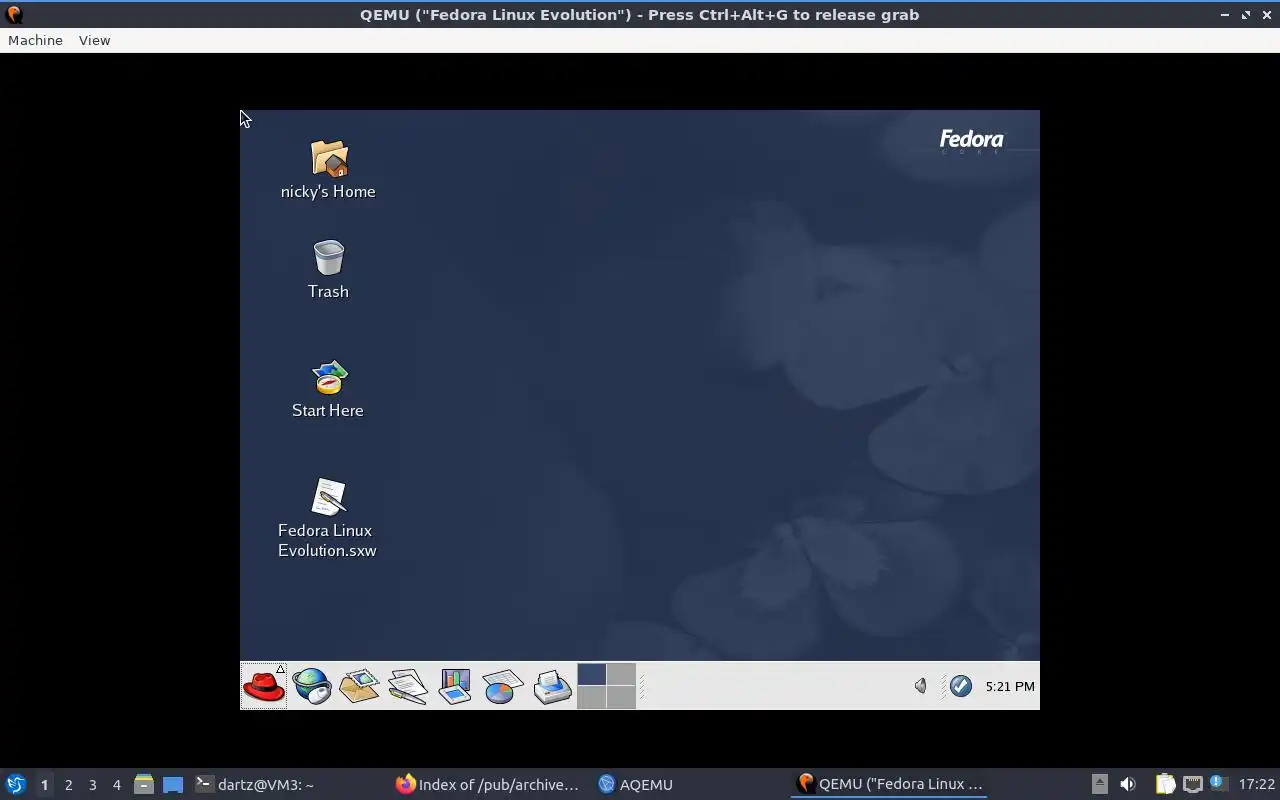
Task: Switch to Firefox Index of /pub/archive window
Action: (x=488, y=784)
